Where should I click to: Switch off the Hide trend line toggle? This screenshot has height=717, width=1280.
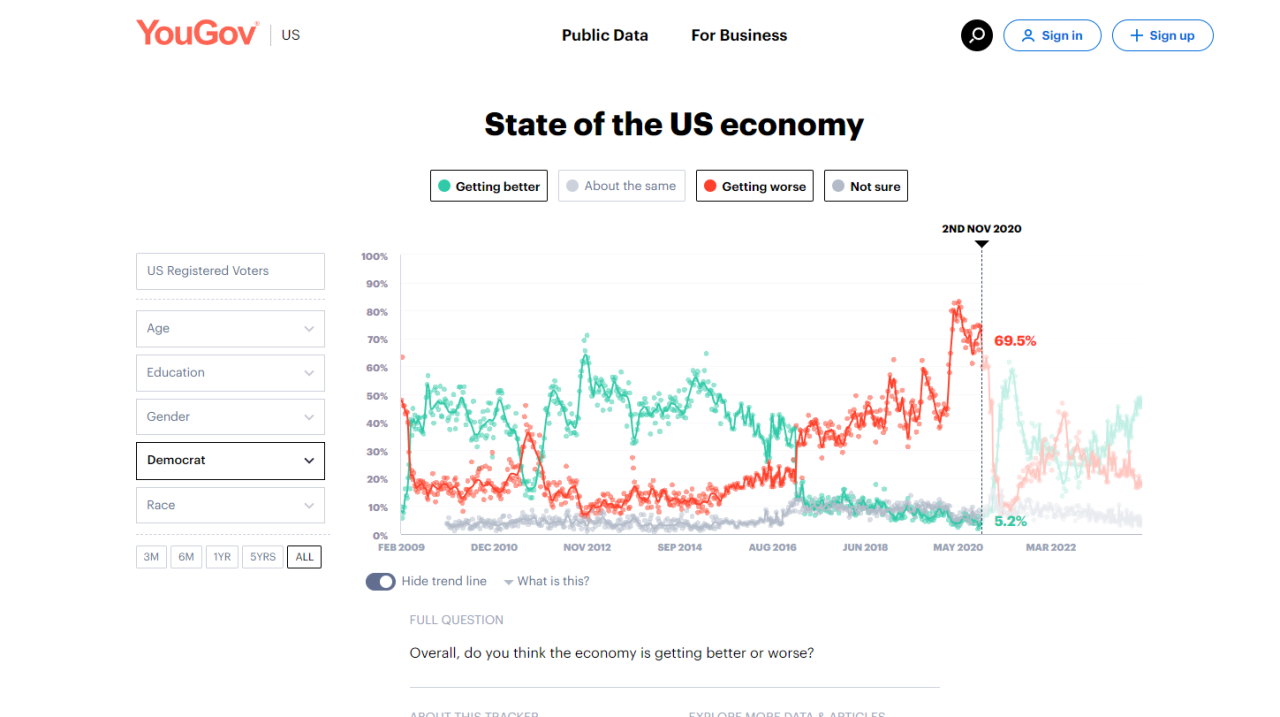(x=380, y=581)
